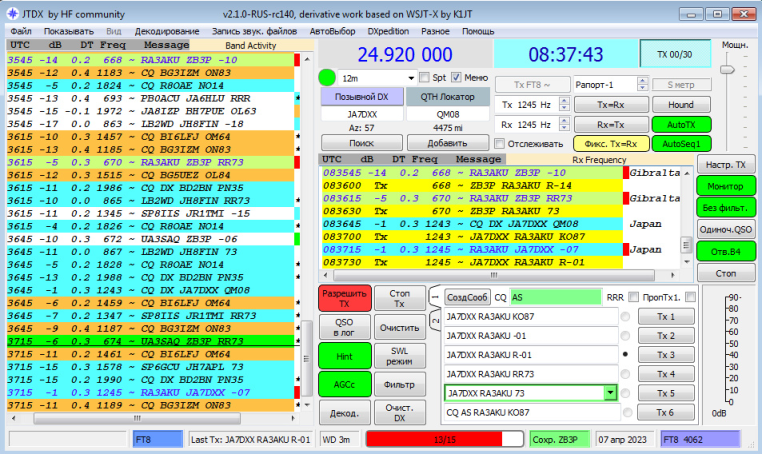Toggle the green AutoTX button
The image size is (762, 454).
click(x=681, y=125)
